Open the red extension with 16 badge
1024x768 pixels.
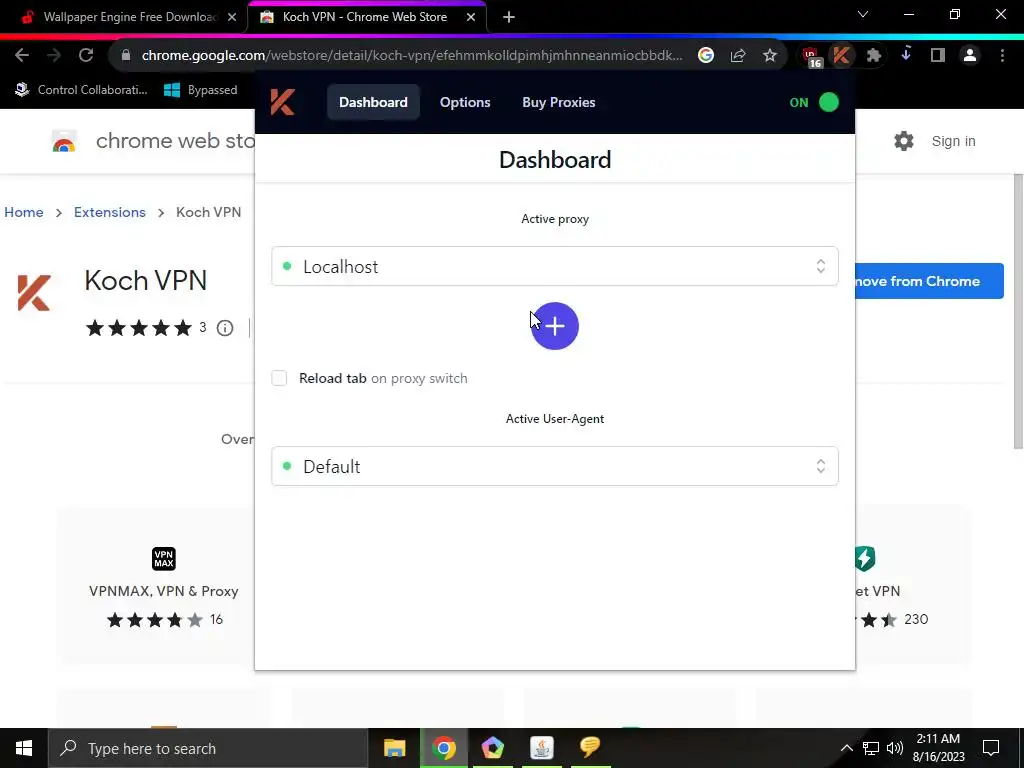810,57
